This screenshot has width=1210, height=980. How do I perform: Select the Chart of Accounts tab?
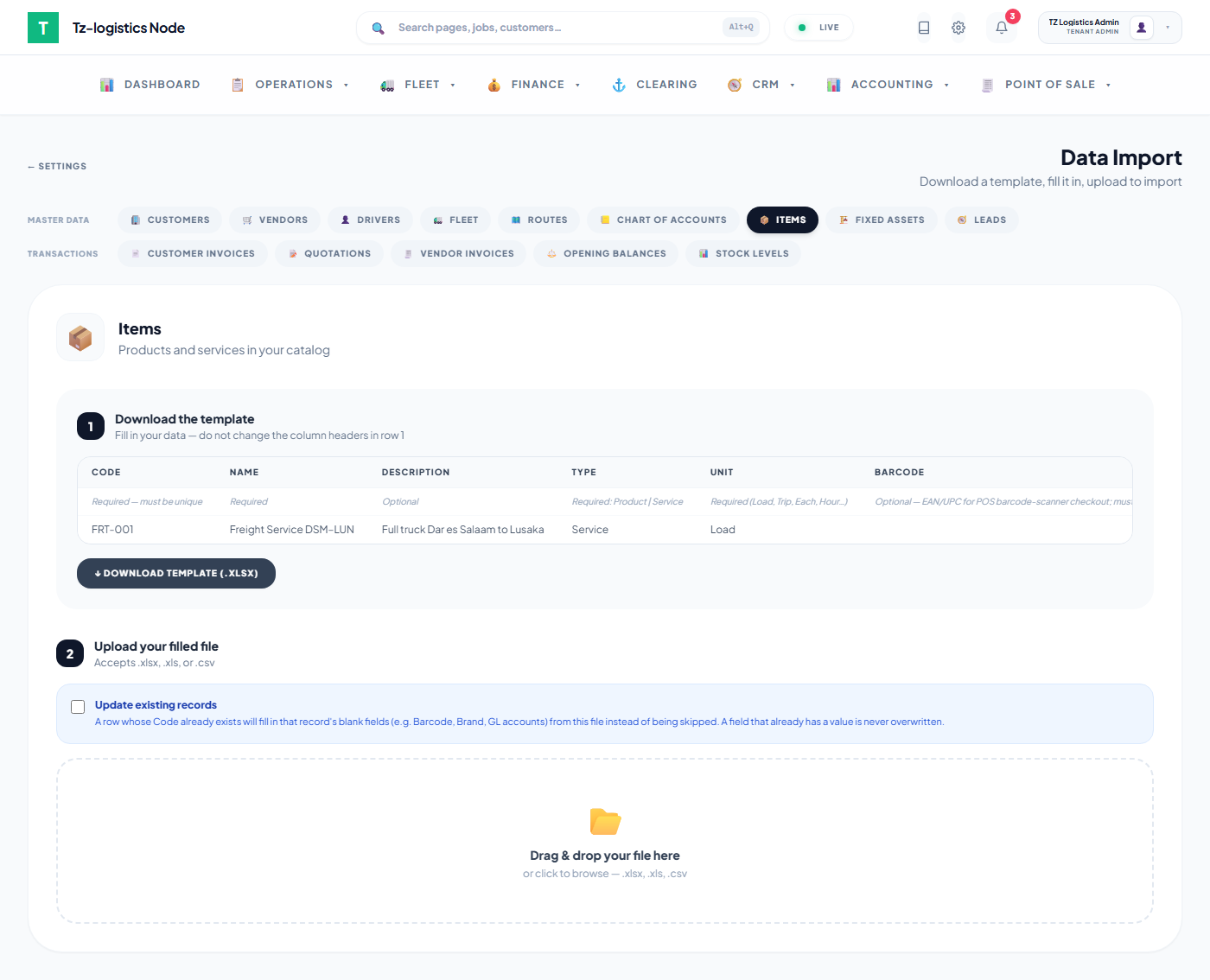664,220
